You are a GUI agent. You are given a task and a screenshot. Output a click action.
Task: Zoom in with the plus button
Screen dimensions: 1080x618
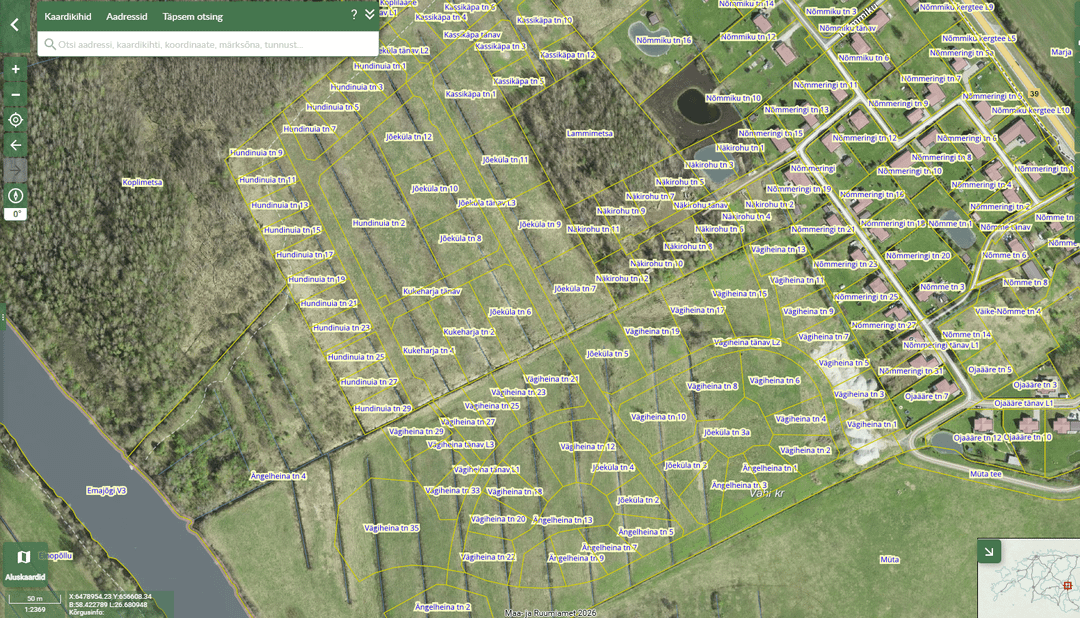(x=15, y=70)
